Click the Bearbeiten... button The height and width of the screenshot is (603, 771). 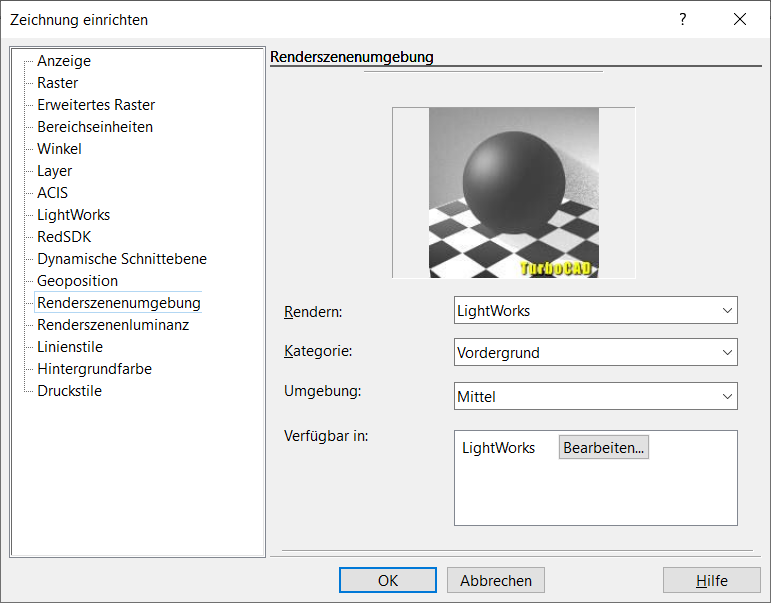[x=603, y=448]
